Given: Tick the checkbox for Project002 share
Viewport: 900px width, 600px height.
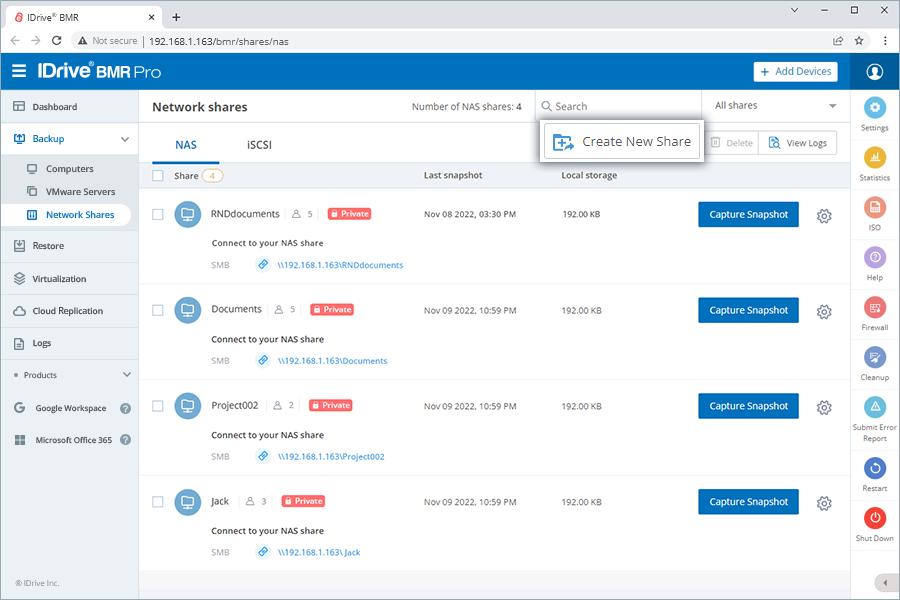Looking at the screenshot, I should point(158,406).
